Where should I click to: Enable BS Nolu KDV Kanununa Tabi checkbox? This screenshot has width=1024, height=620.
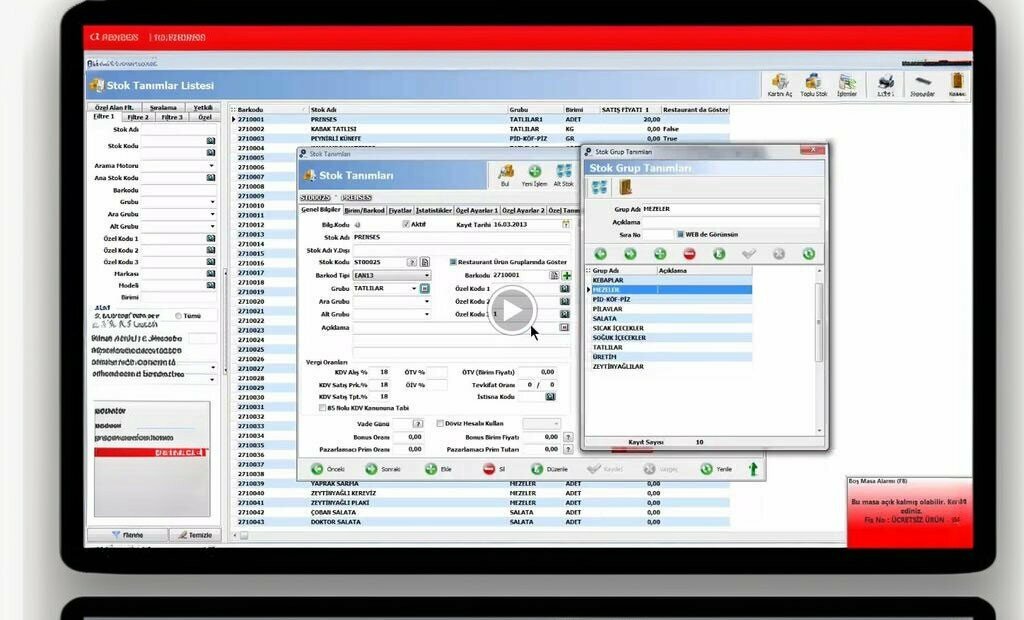point(322,408)
